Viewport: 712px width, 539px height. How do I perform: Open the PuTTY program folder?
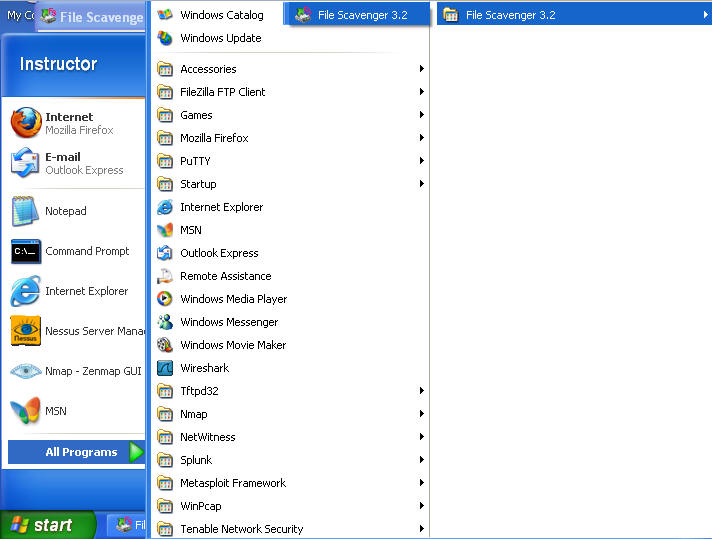coord(291,161)
